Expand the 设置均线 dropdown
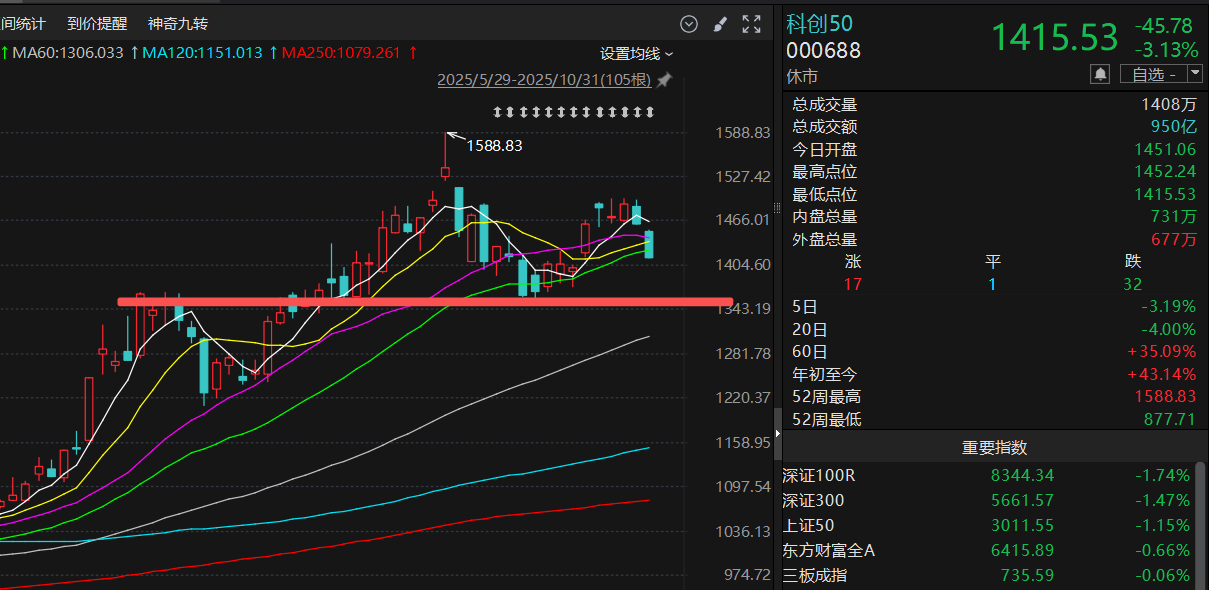This screenshot has width=1209, height=590. coord(636,53)
